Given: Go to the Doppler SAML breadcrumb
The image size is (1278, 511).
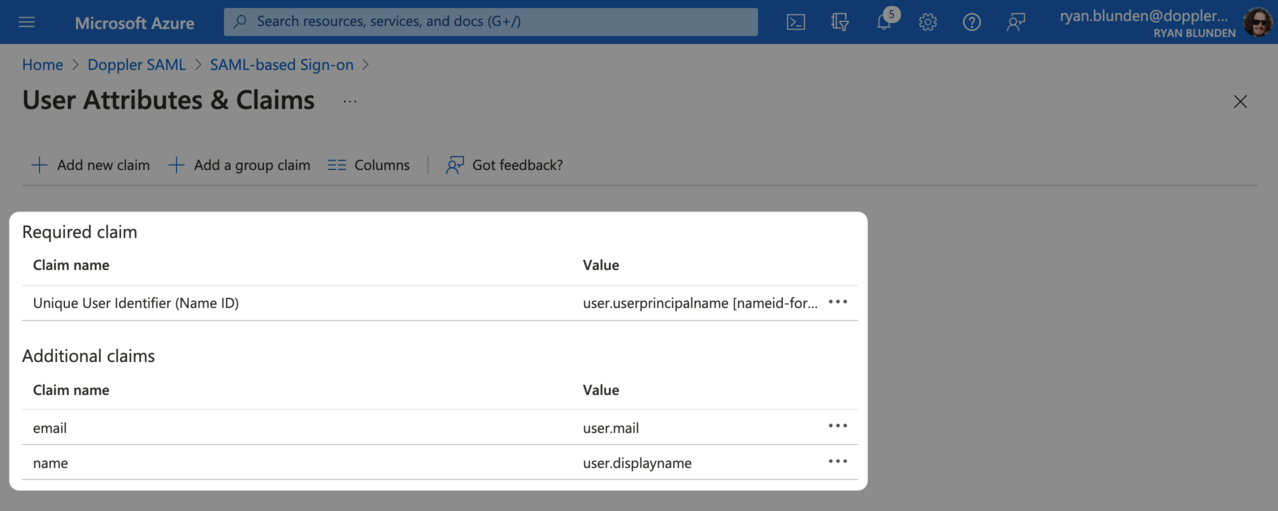Looking at the screenshot, I should [136, 64].
